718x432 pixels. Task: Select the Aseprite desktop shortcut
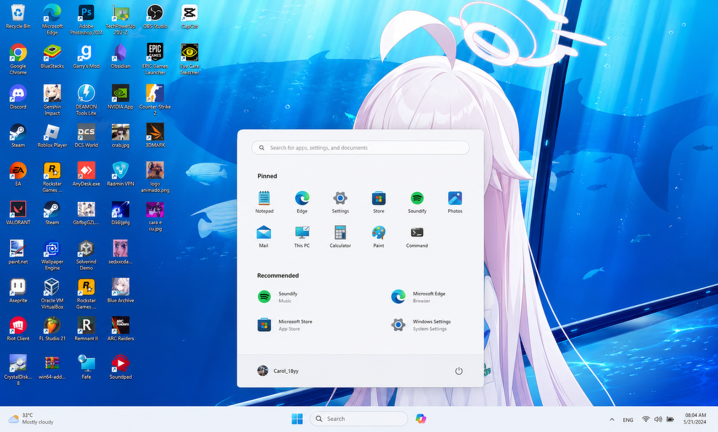pos(18,290)
